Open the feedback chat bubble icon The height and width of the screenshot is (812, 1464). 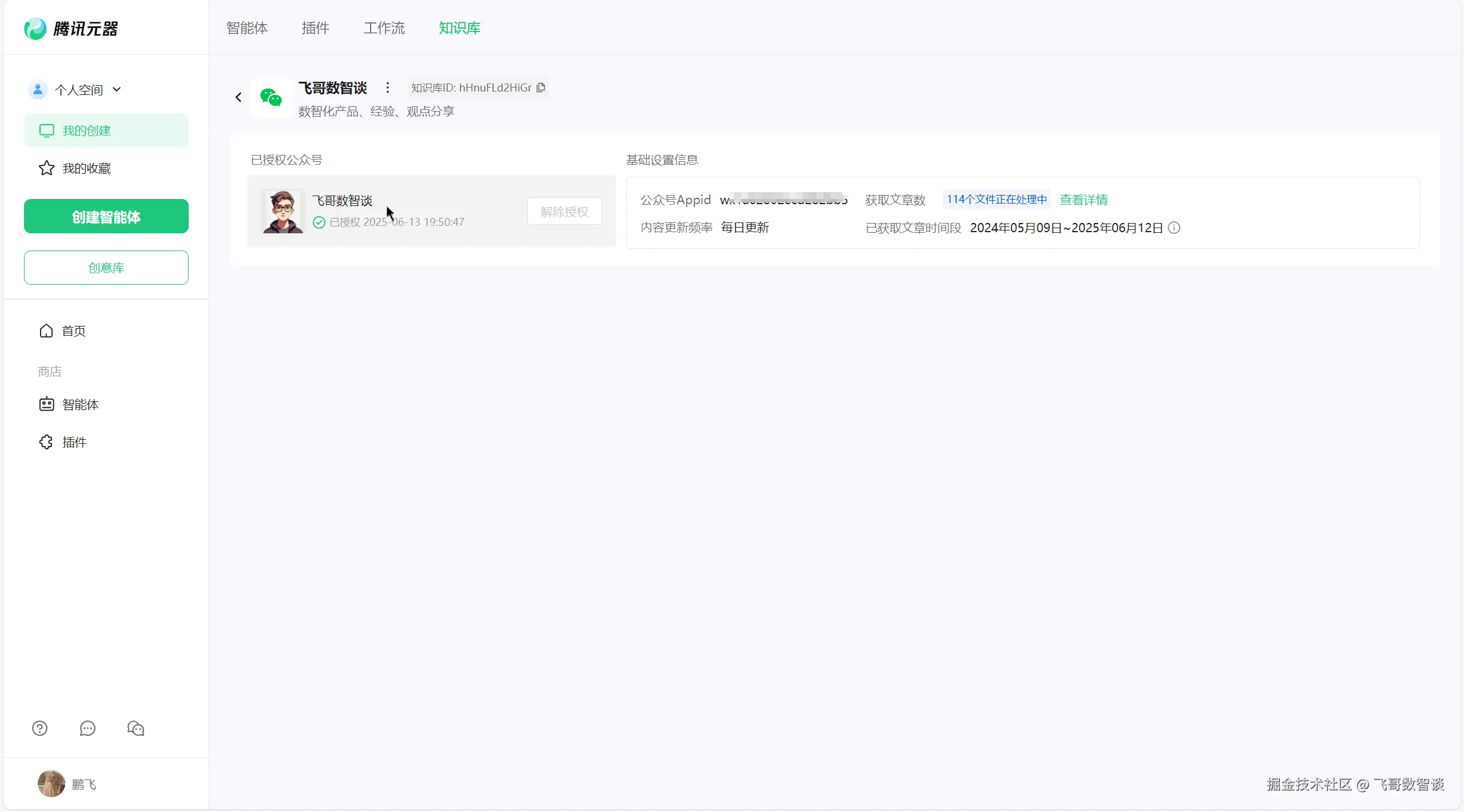pyautogui.click(x=87, y=728)
